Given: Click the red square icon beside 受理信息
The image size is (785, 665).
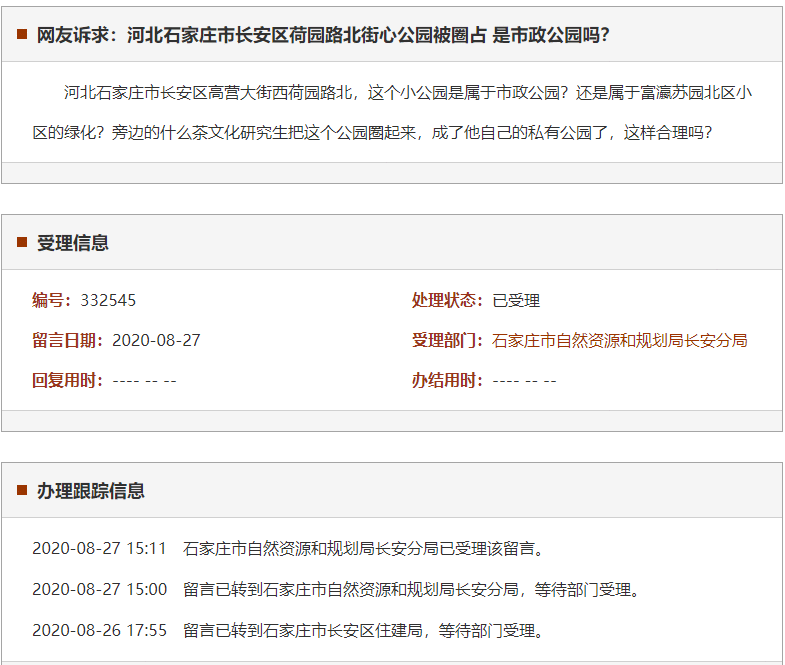Looking at the screenshot, I should [22, 243].
